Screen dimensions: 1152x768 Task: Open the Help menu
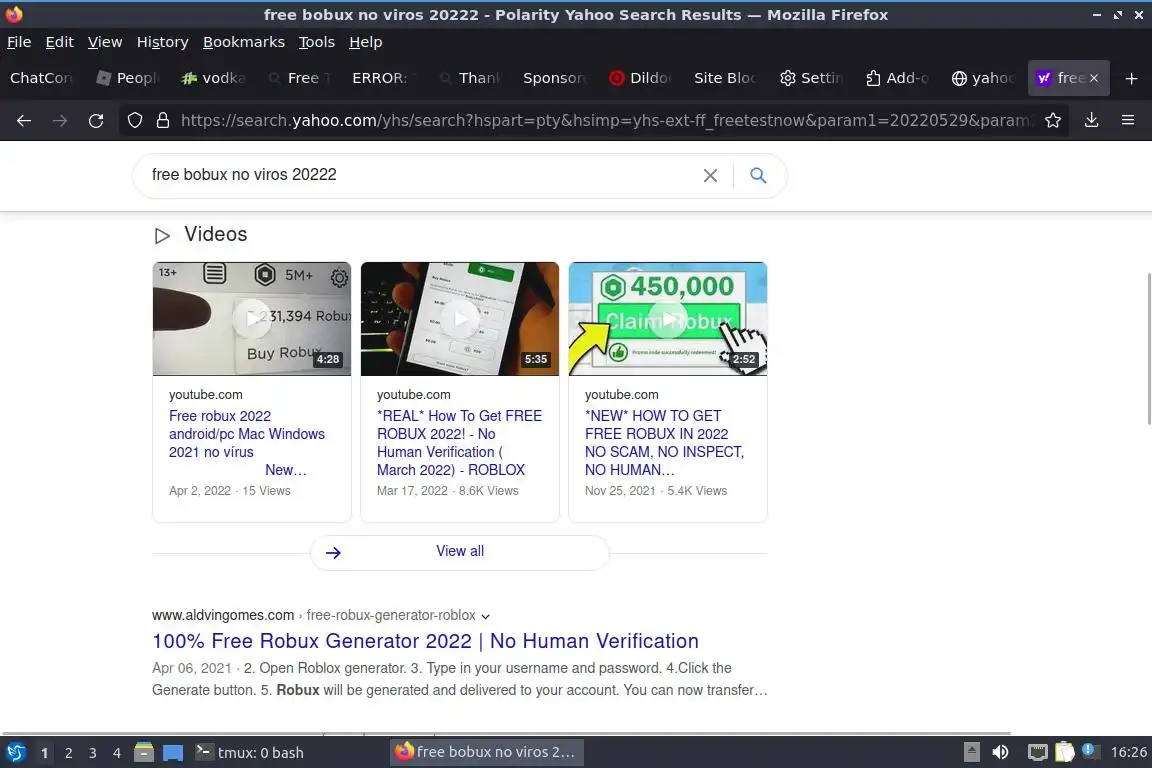coord(365,42)
